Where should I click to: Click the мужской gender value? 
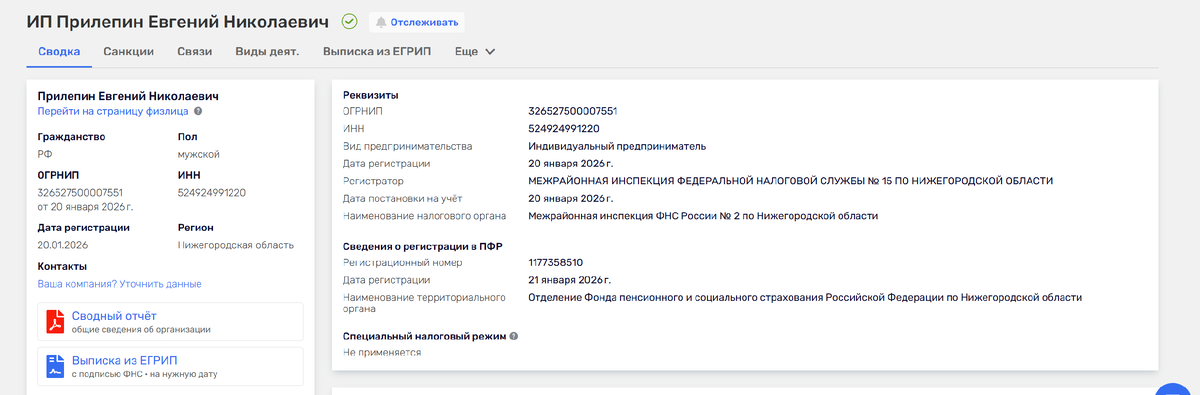[x=198, y=154]
